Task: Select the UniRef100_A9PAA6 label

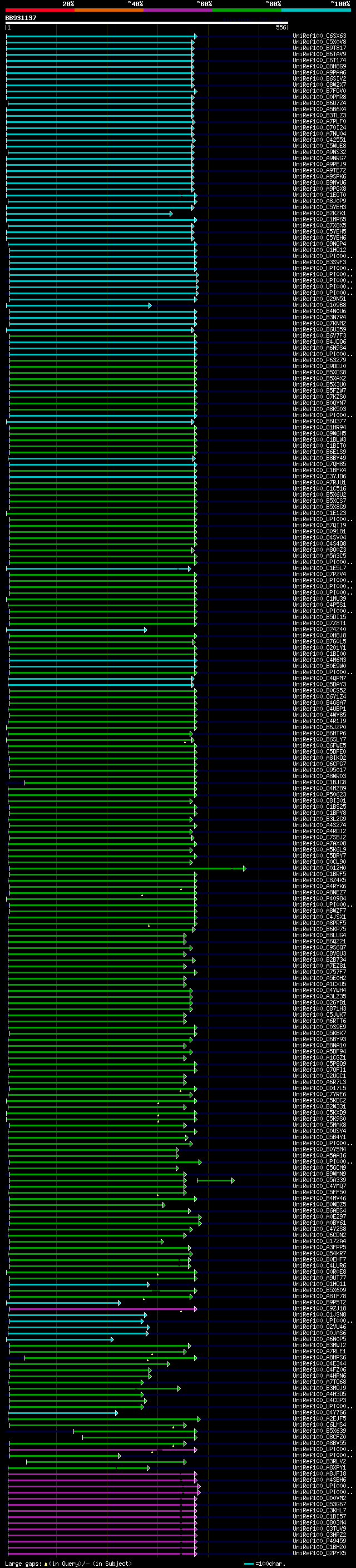Action: tap(319, 72)
